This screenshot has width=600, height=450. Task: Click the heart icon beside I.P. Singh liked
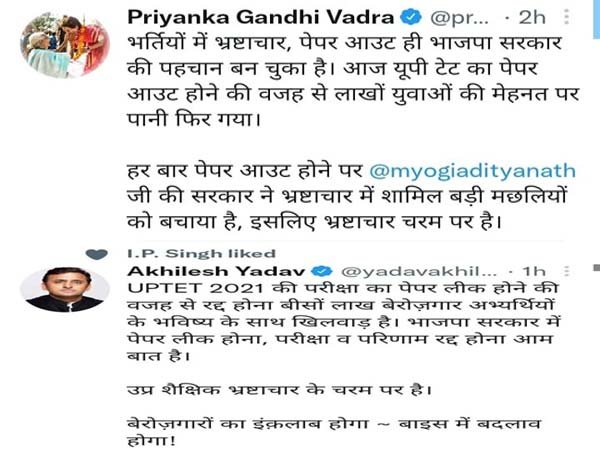tap(97, 254)
